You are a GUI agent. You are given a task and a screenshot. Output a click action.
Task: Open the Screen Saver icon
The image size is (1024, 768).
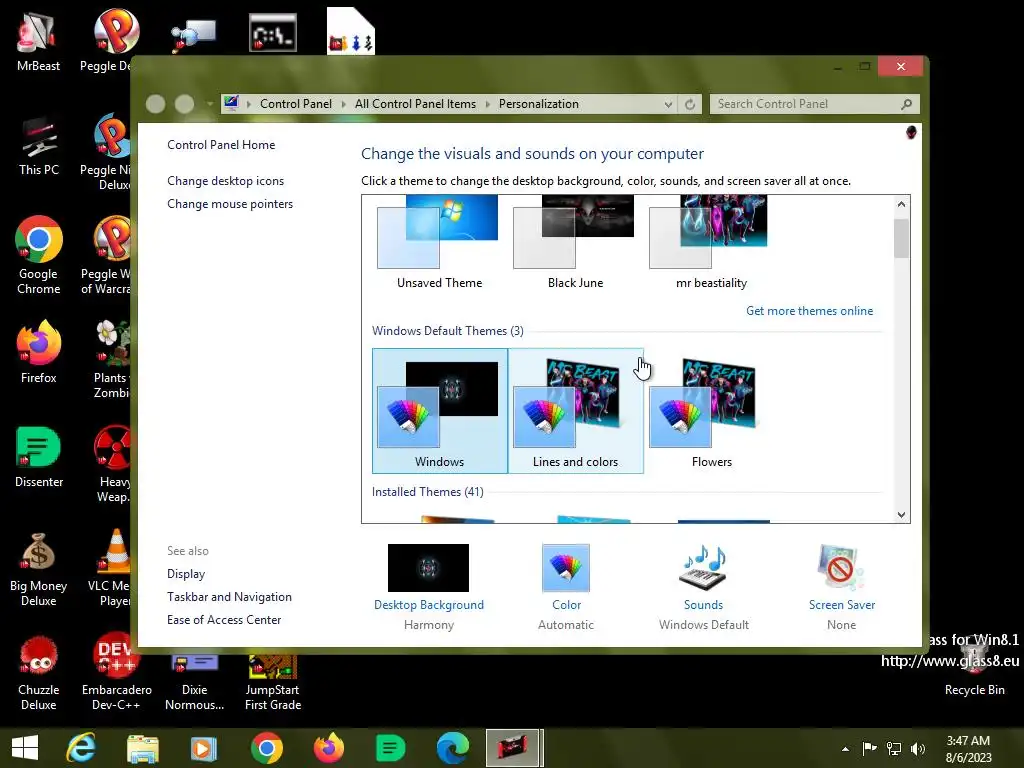tap(841, 568)
